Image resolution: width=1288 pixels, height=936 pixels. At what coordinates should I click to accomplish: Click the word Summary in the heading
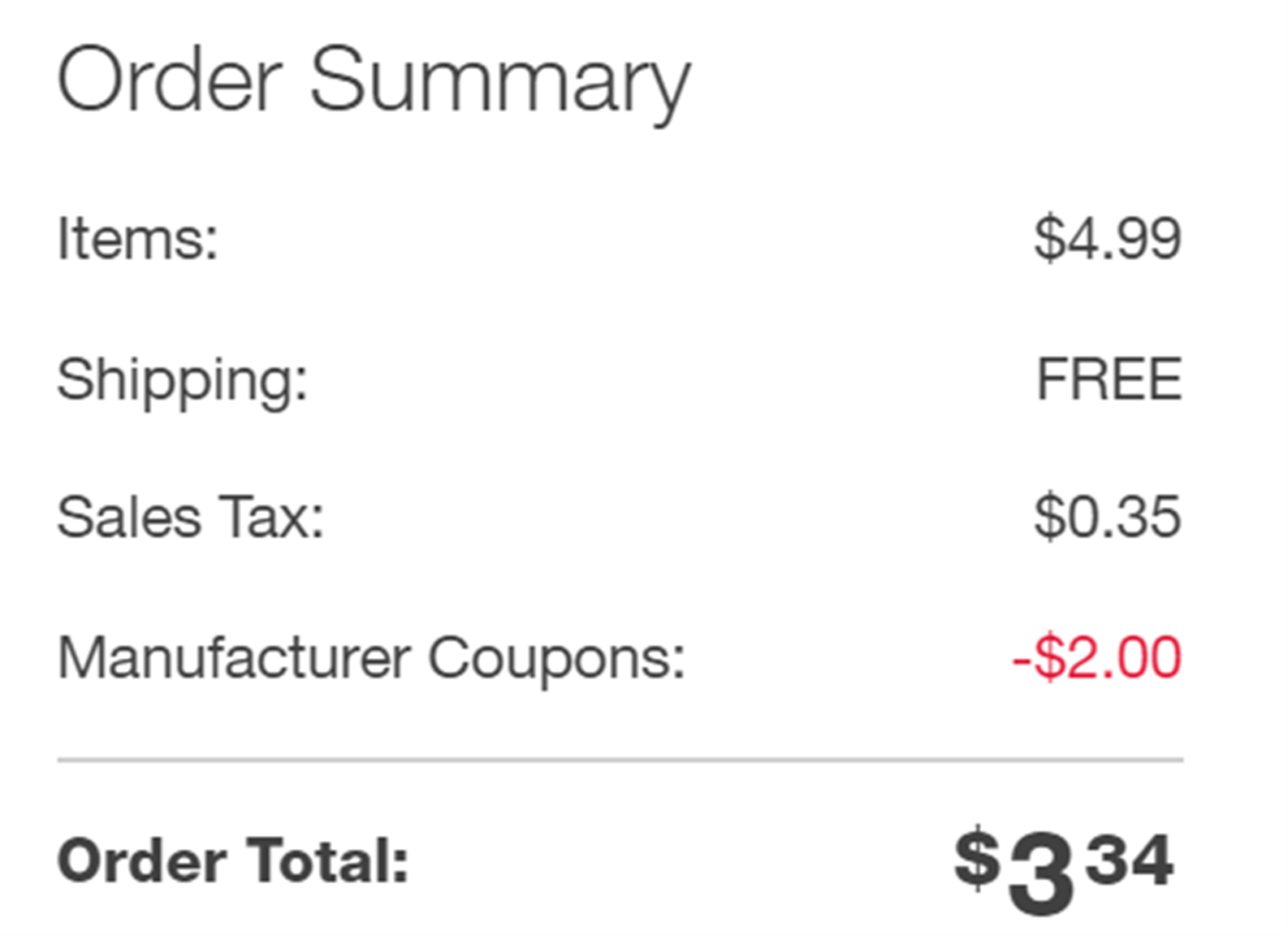[x=500, y=85]
